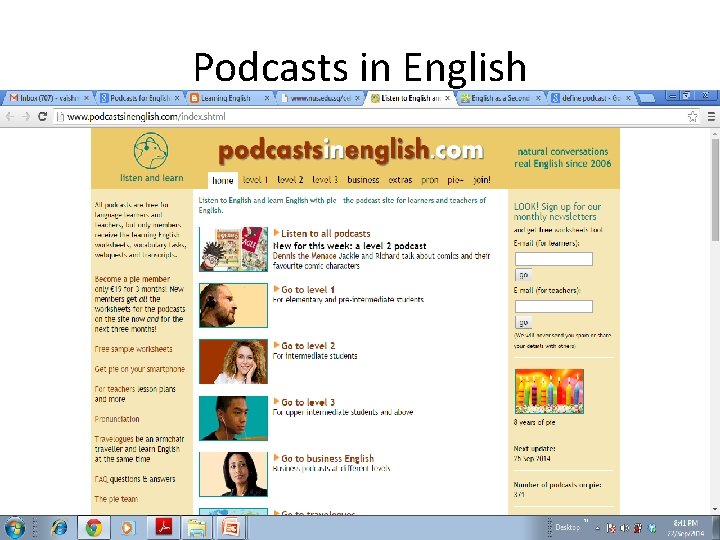Screen dimensions: 720x540
Task: Open the Windows Start button
Action: coord(15,528)
